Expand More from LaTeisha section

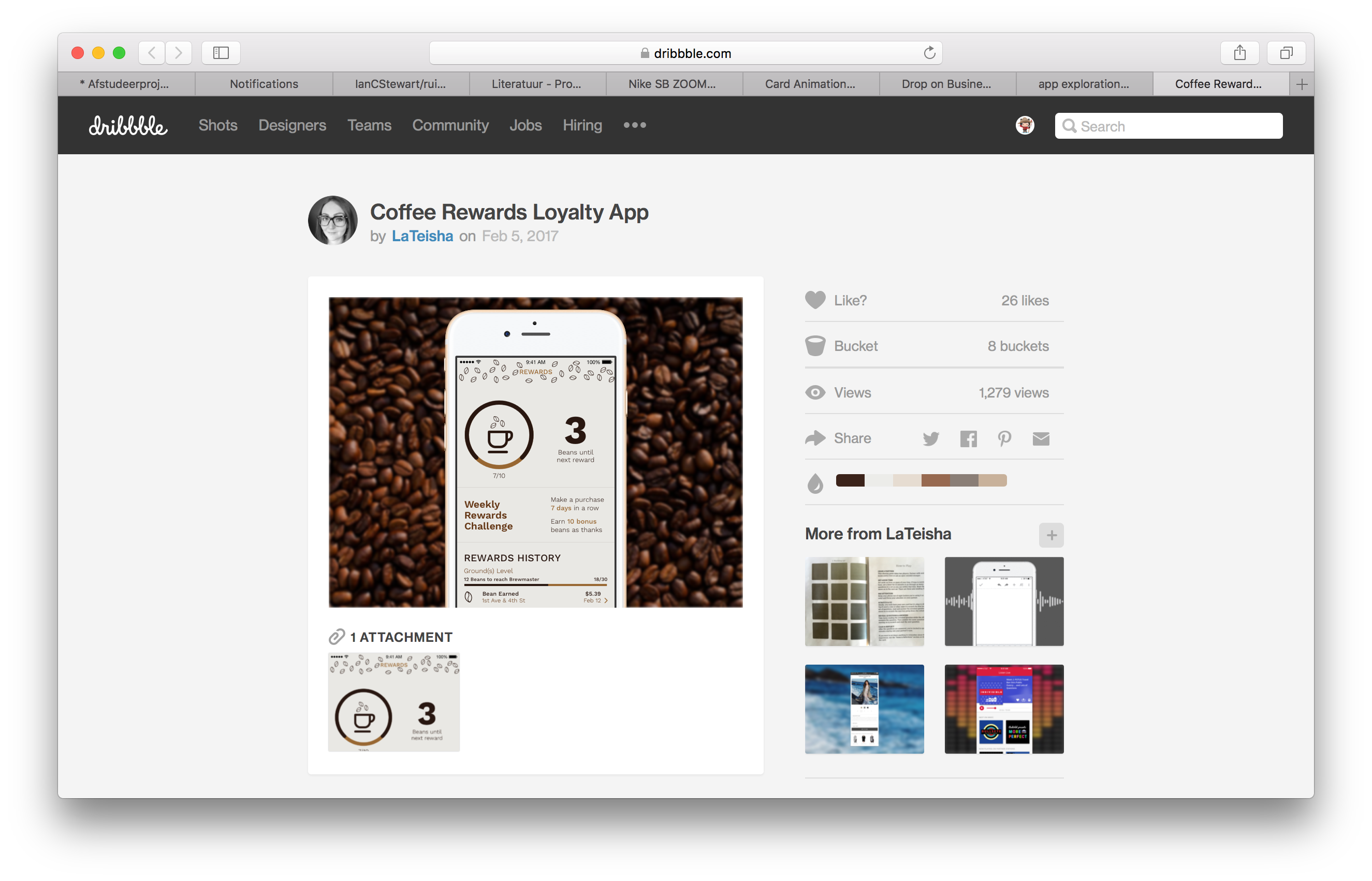coord(1051,534)
